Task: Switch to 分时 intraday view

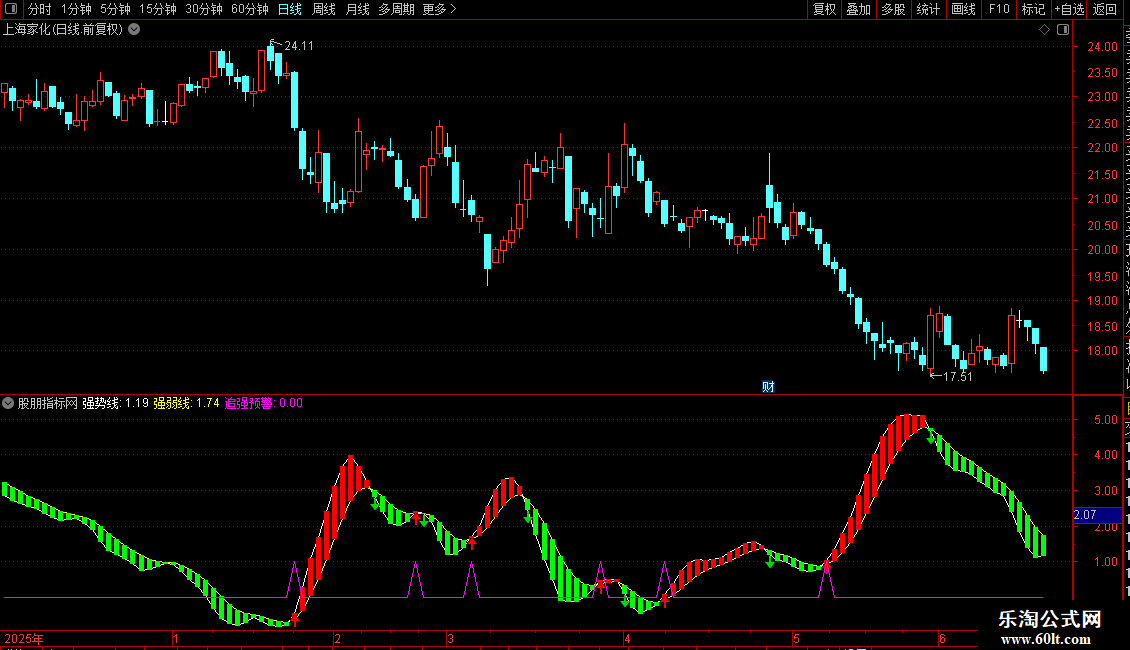Action: pyautogui.click(x=40, y=9)
